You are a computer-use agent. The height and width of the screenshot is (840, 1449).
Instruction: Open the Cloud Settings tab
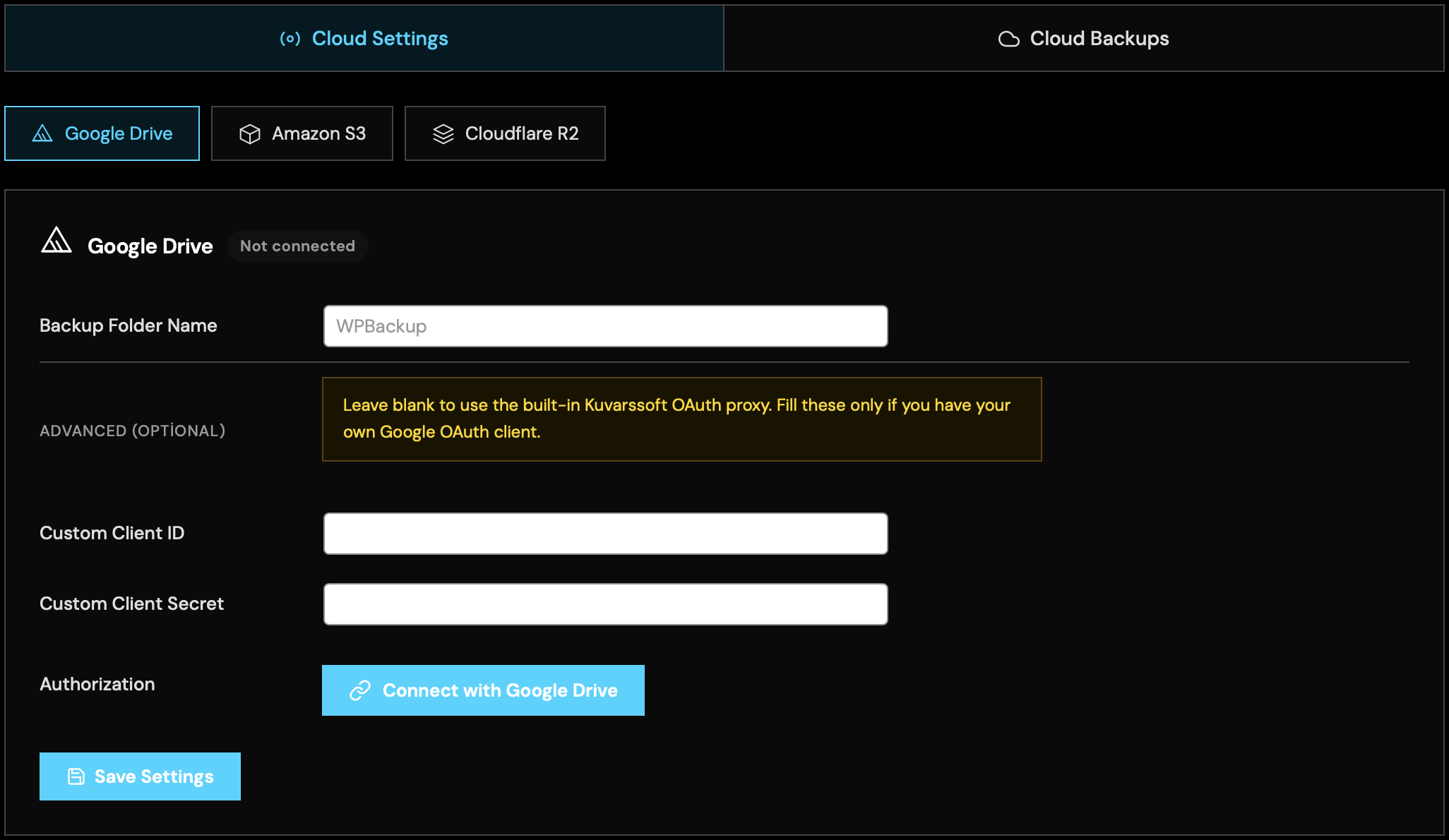click(x=364, y=38)
